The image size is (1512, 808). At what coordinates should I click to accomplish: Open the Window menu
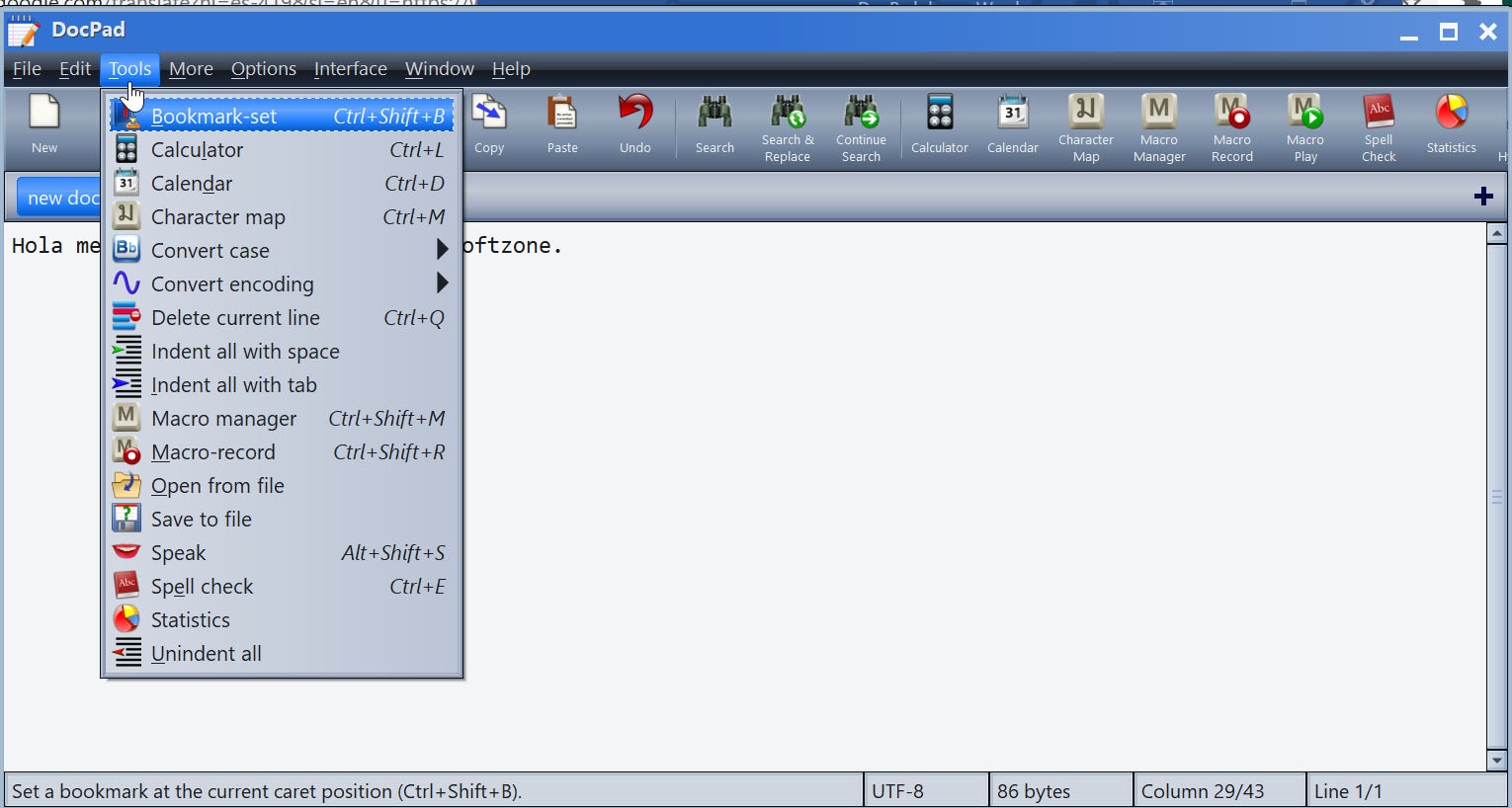[x=440, y=69]
